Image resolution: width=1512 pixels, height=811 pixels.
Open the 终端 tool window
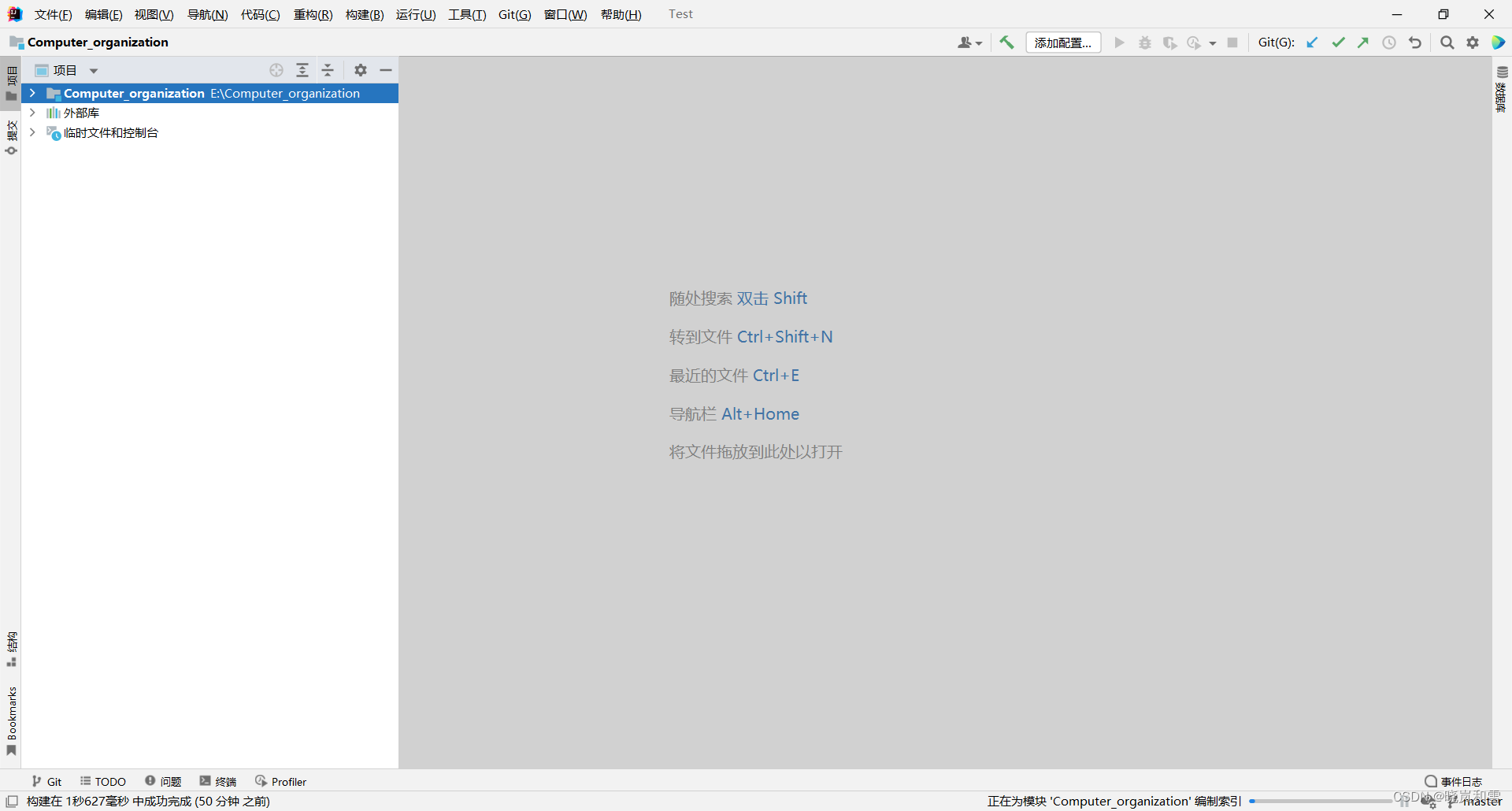(x=218, y=781)
